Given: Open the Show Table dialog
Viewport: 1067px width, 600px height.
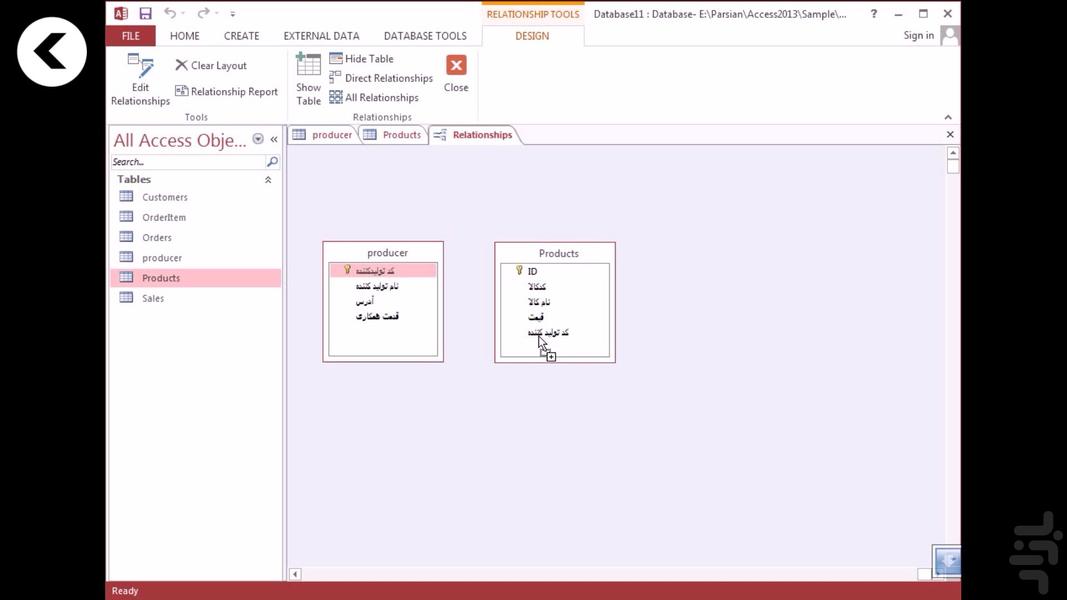Looking at the screenshot, I should [307, 78].
